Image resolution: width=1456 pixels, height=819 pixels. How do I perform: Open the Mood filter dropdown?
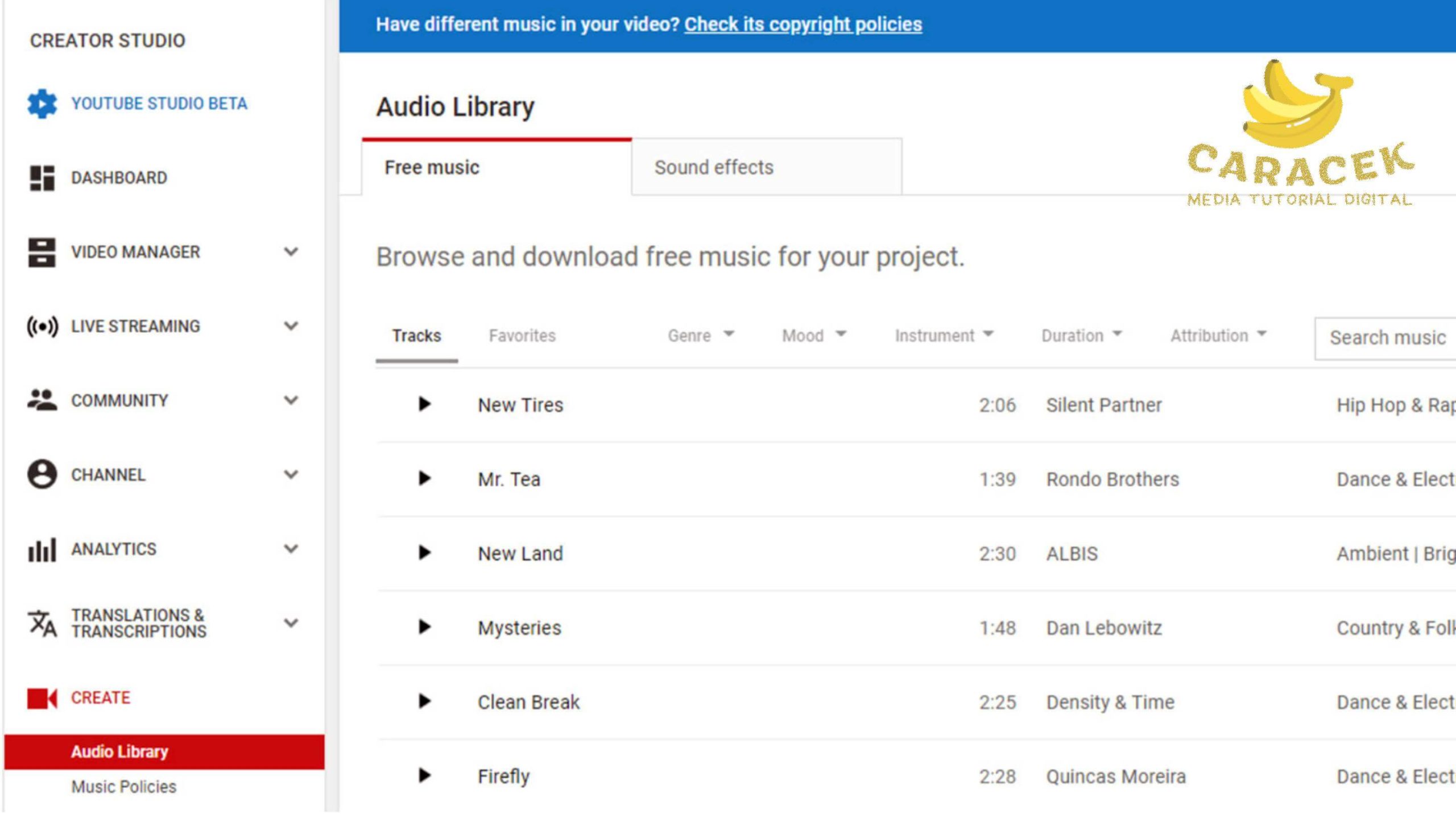pos(813,336)
